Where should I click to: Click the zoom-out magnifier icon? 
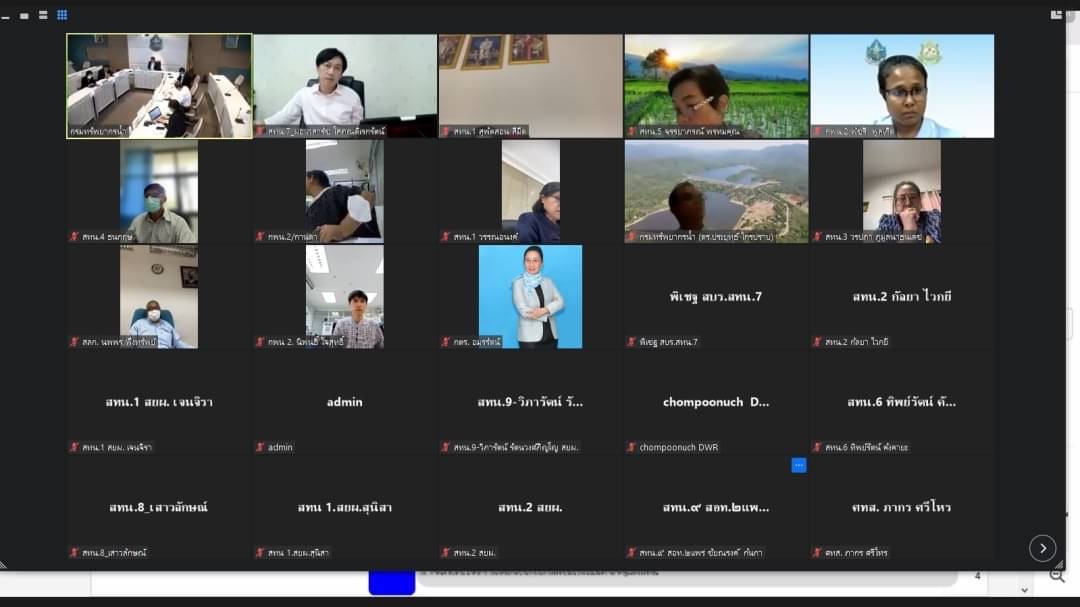(1057, 575)
